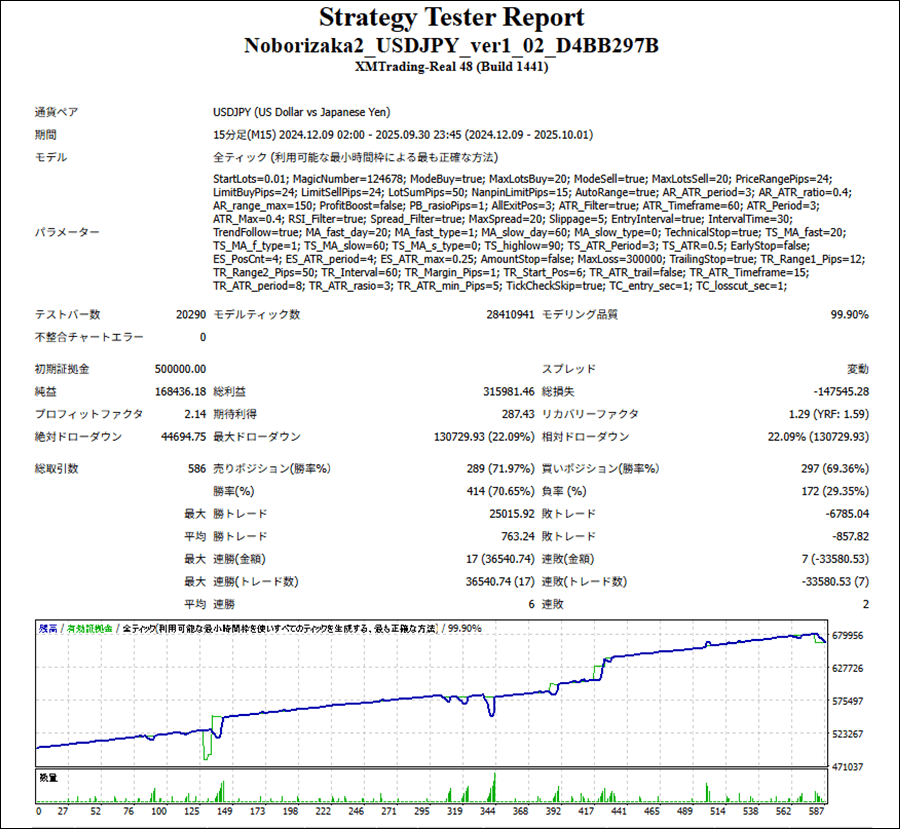This screenshot has height=829, width=900.
Task: Click the 初期証拠金 value 500000.00
Action: [x=181, y=369]
